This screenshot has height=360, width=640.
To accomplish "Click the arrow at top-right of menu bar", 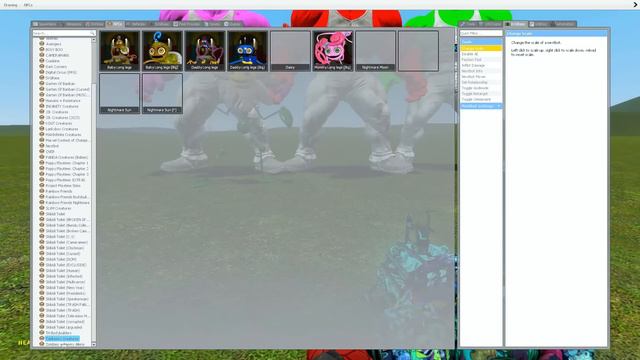I will (635, 5).
